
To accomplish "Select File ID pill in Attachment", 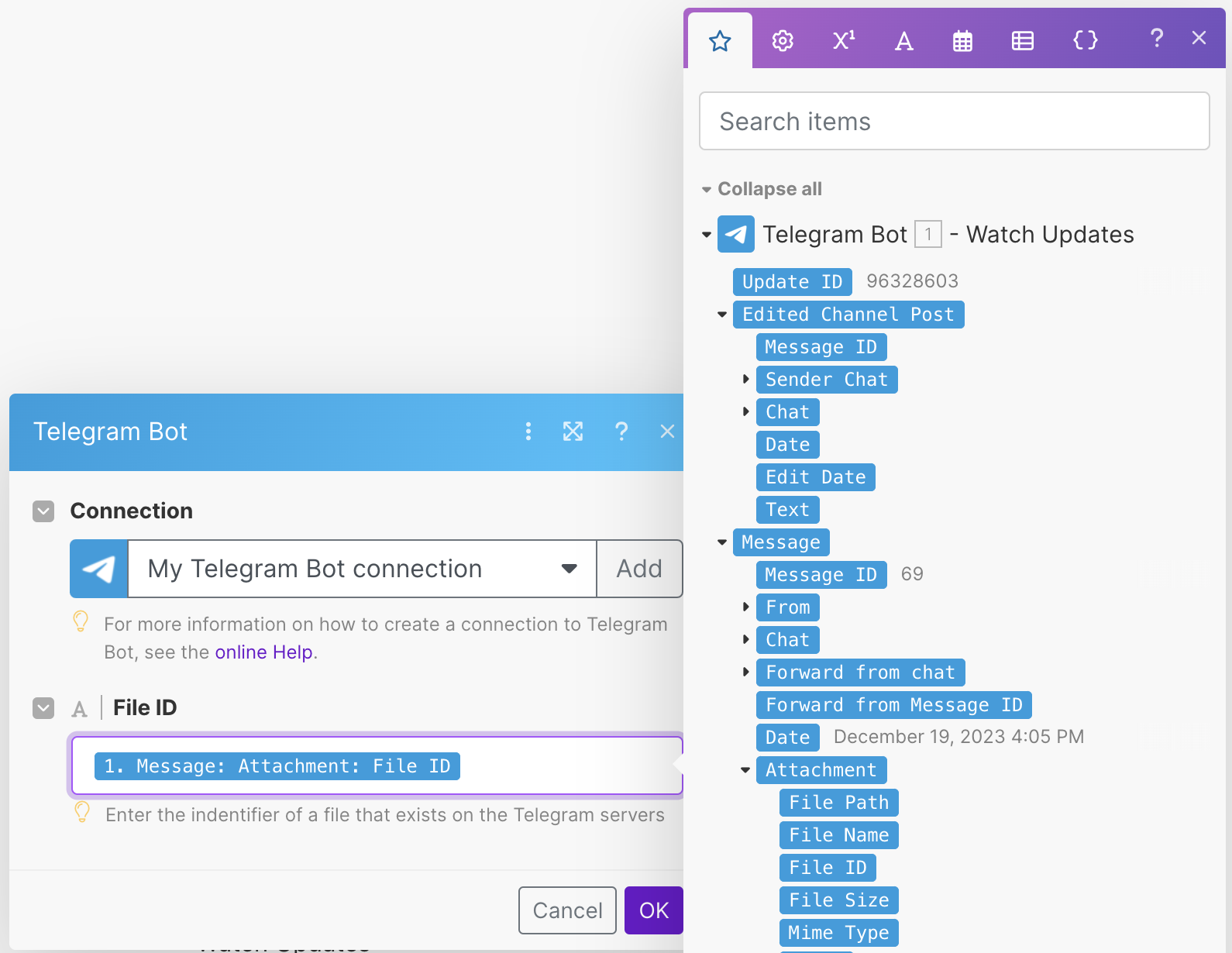I will click(828, 868).
